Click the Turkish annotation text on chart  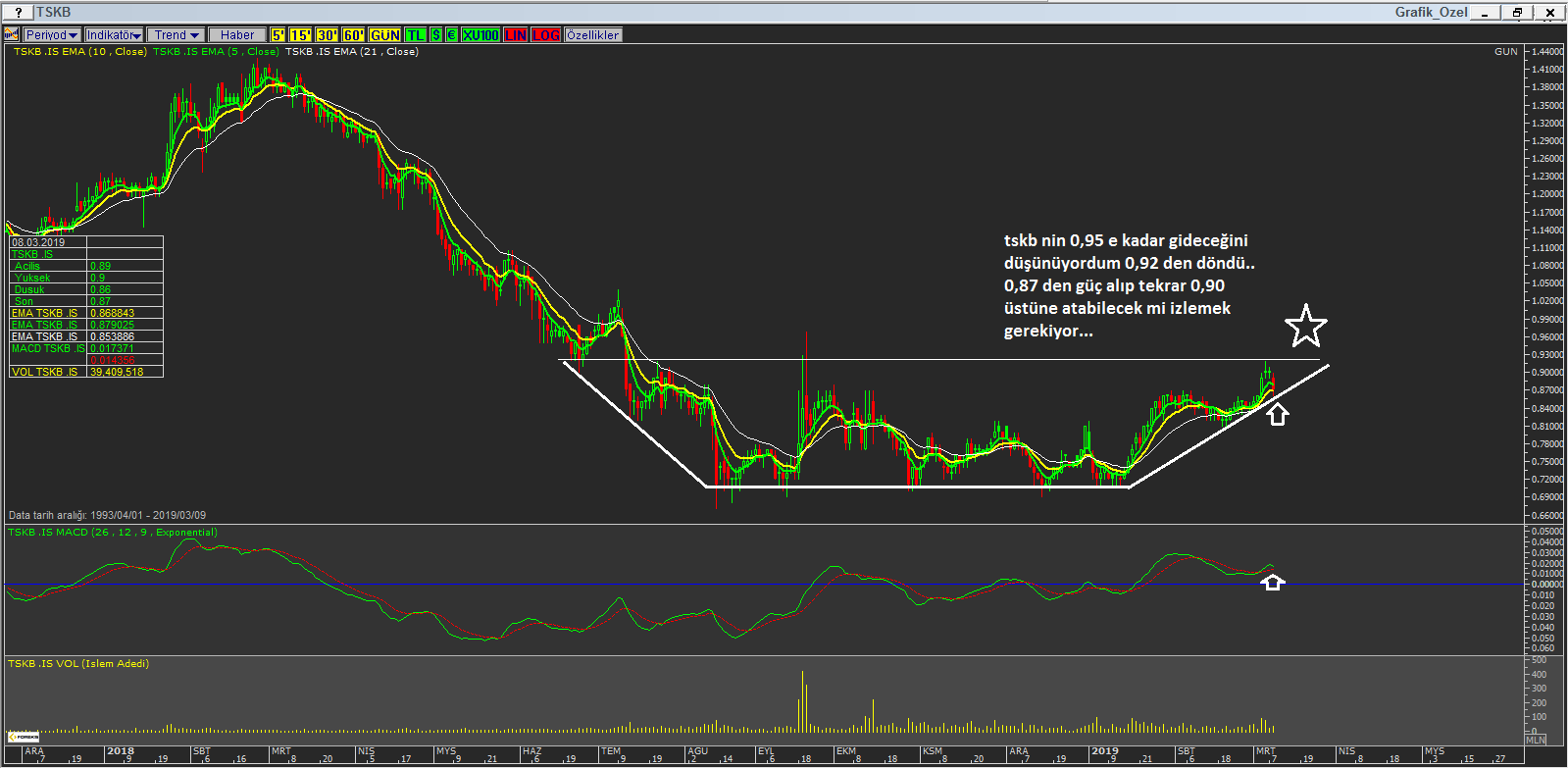[x=1129, y=285]
